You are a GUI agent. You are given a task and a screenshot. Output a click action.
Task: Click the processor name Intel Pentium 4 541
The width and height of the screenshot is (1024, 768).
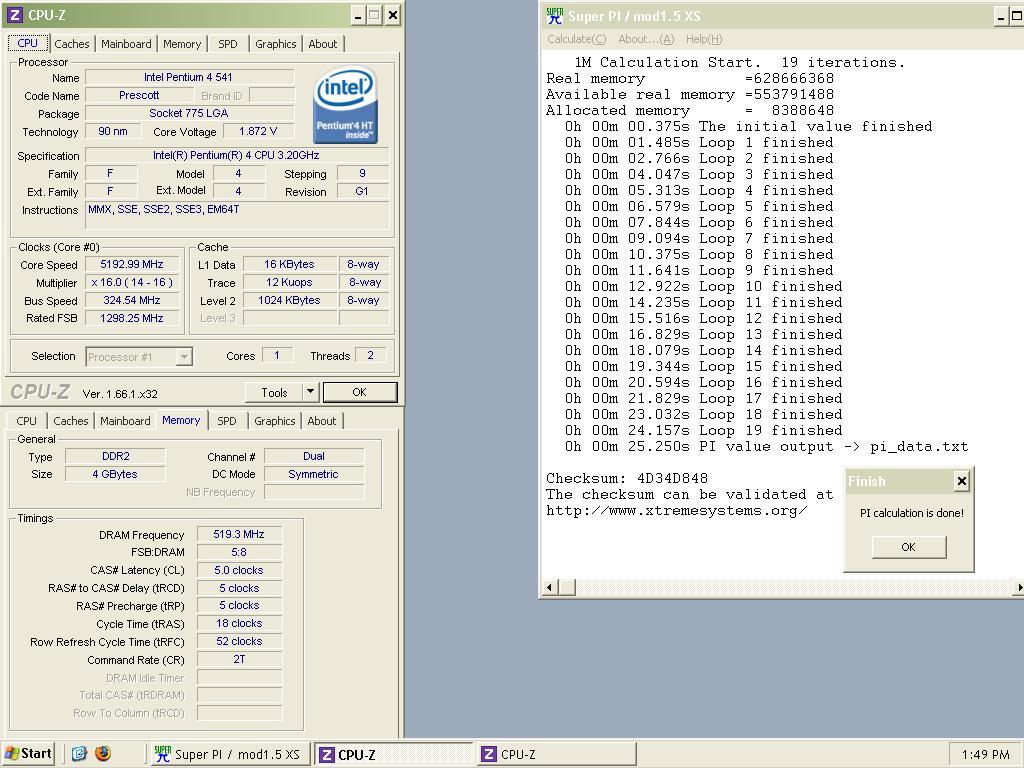[189, 77]
